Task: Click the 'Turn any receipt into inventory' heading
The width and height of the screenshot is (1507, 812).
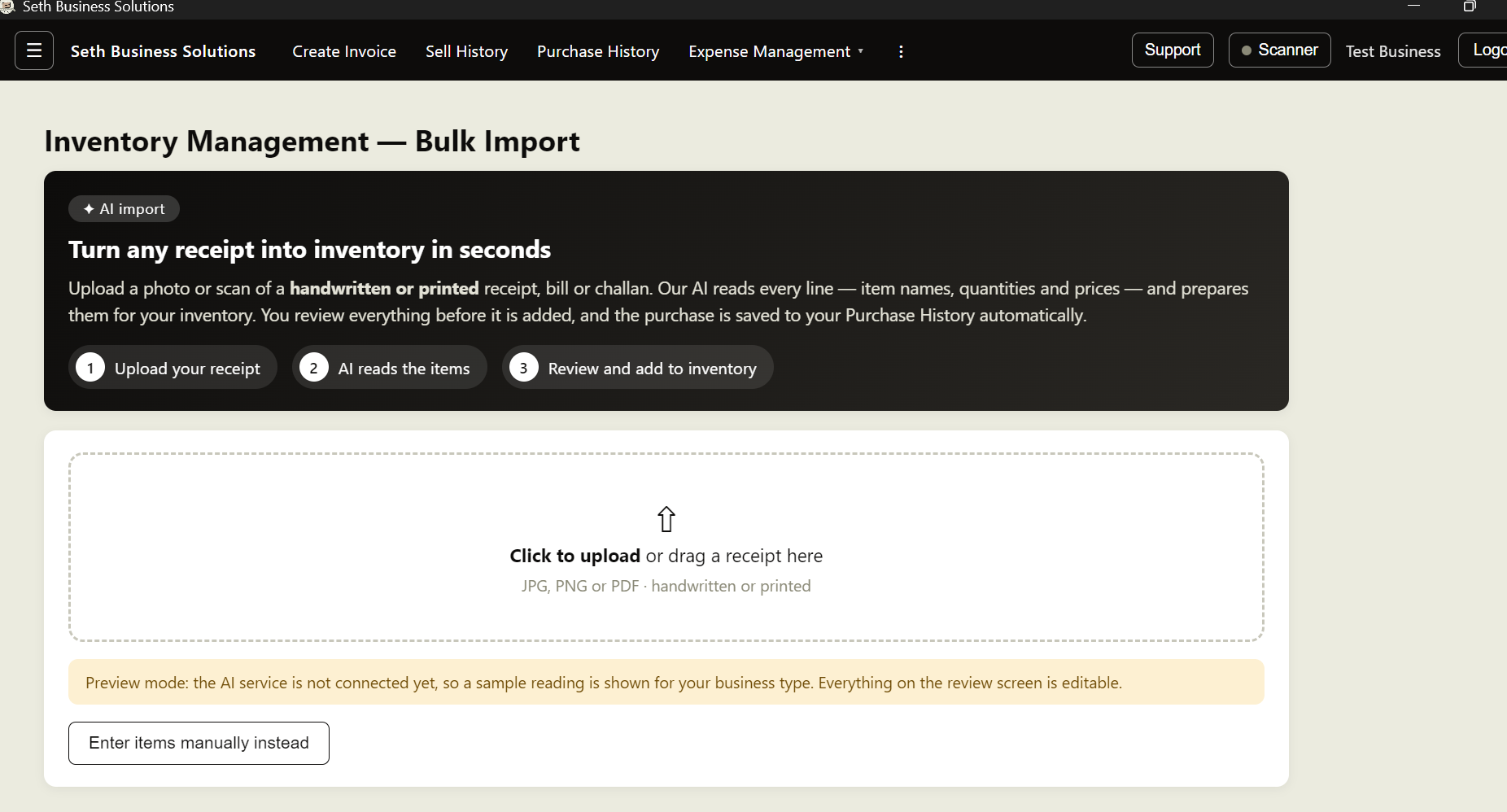Action: [x=309, y=250]
